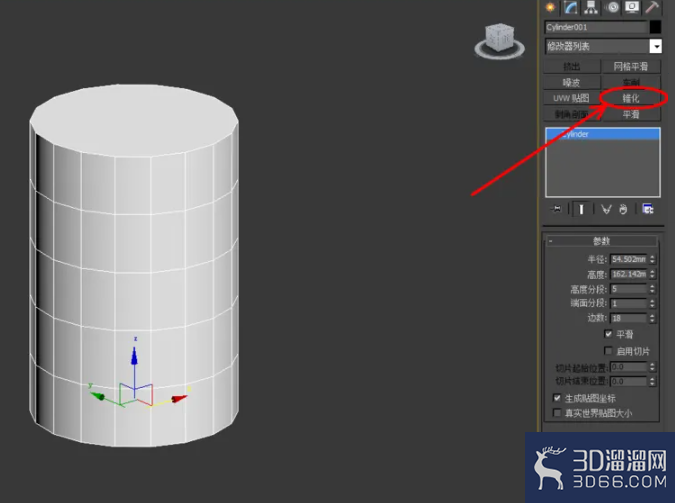Open Configure Modifier Sets icon

[647, 209]
